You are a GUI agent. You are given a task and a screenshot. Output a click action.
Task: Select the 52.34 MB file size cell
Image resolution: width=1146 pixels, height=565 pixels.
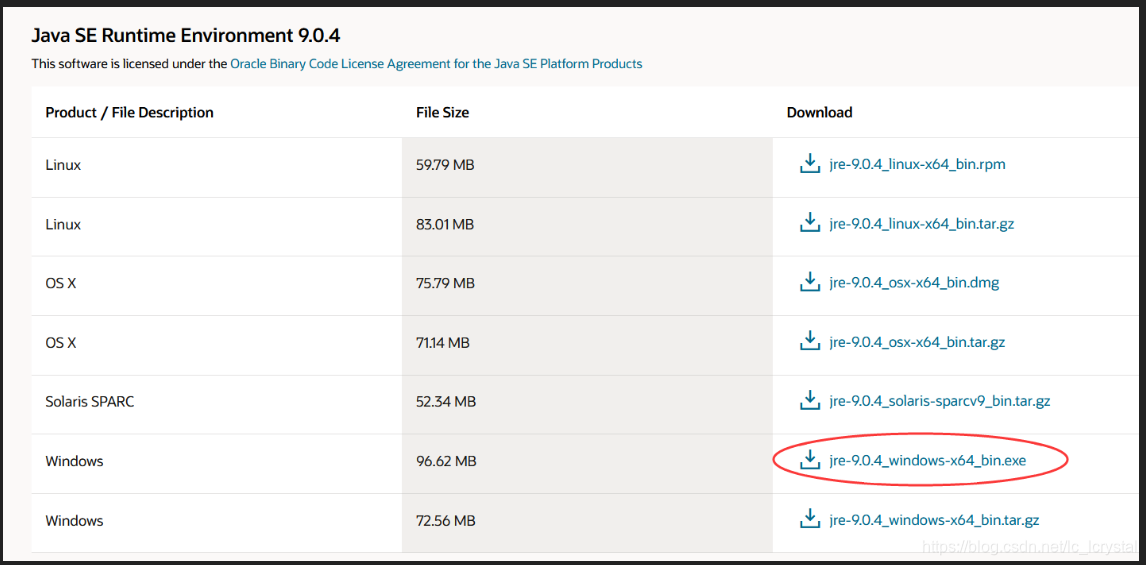(587, 402)
